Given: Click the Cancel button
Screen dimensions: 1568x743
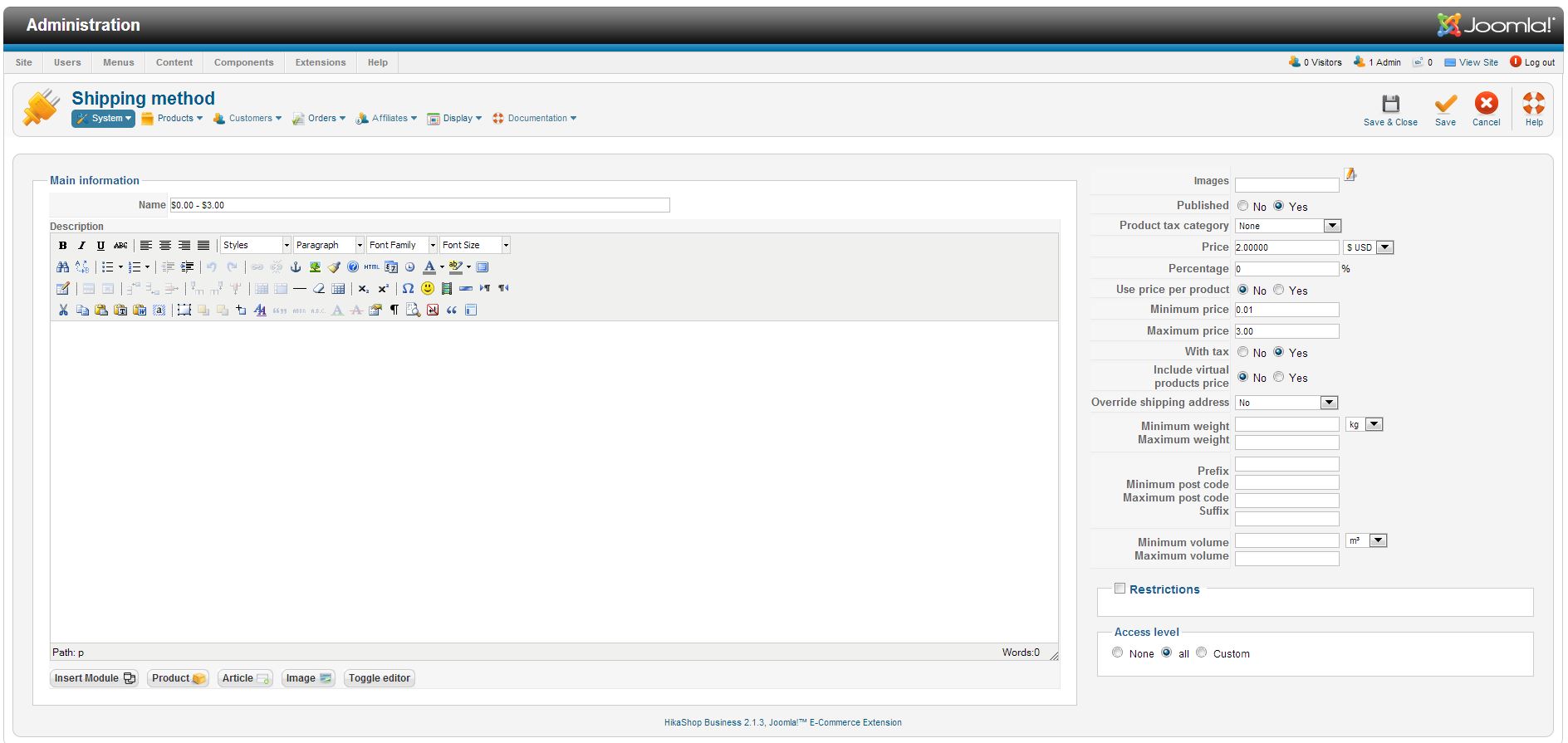Looking at the screenshot, I should point(1486,110).
